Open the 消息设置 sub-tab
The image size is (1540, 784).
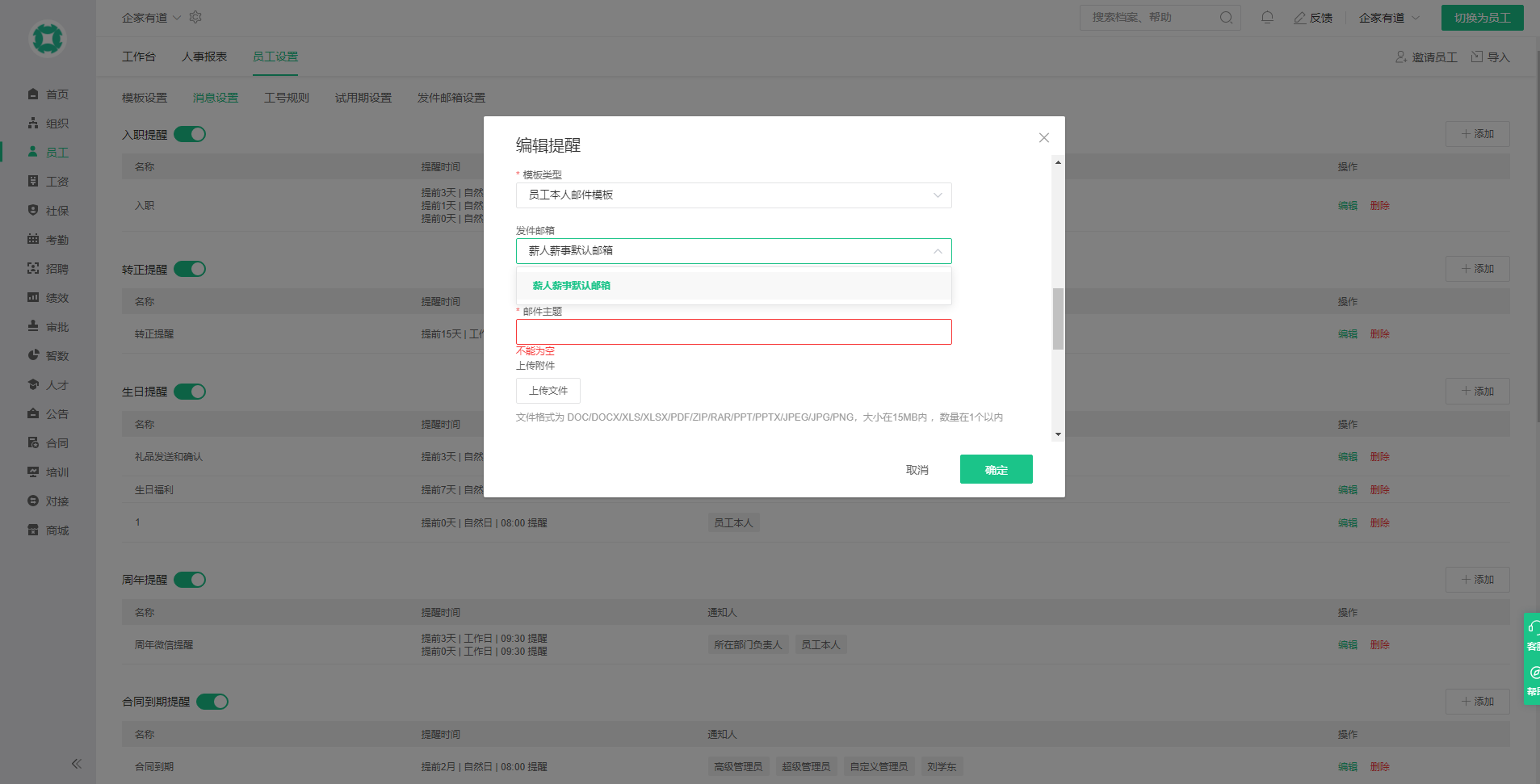[x=216, y=98]
